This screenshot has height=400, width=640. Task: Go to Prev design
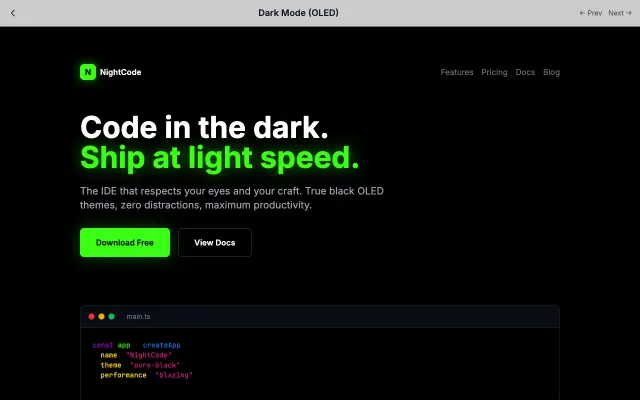[591, 13]
